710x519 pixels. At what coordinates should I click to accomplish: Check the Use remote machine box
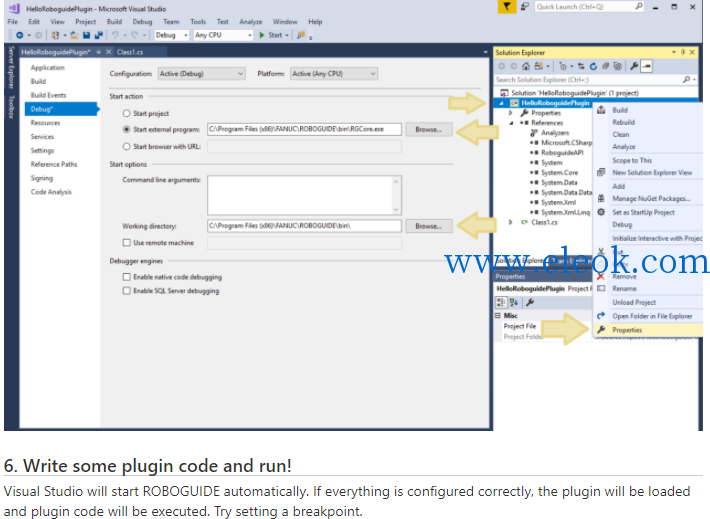click(127, 243)
